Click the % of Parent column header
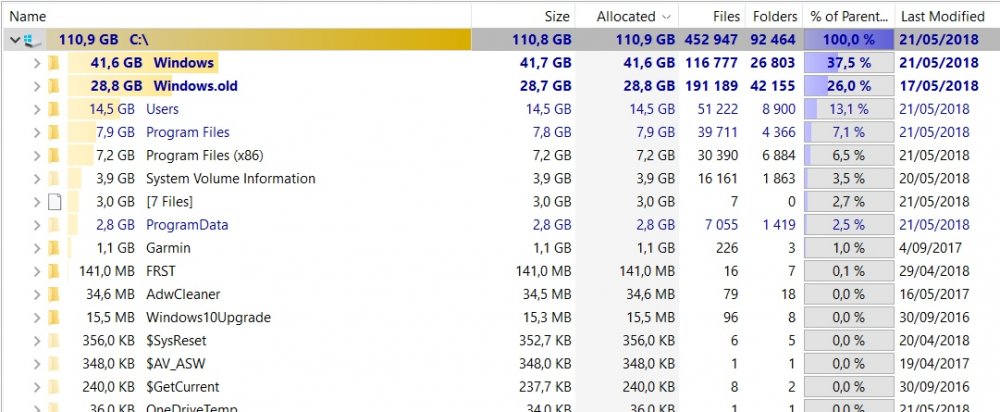This screenshot has width=1000, height=412. pos(849,16)
